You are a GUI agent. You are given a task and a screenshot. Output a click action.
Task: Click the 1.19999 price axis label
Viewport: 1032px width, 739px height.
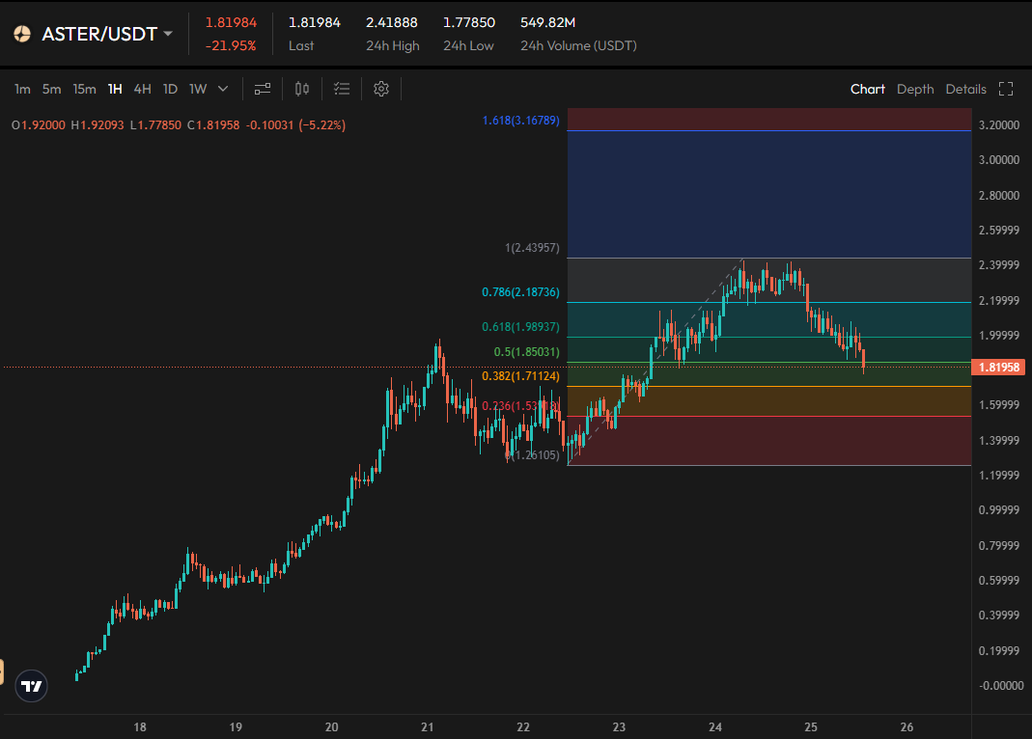(999, 475)
